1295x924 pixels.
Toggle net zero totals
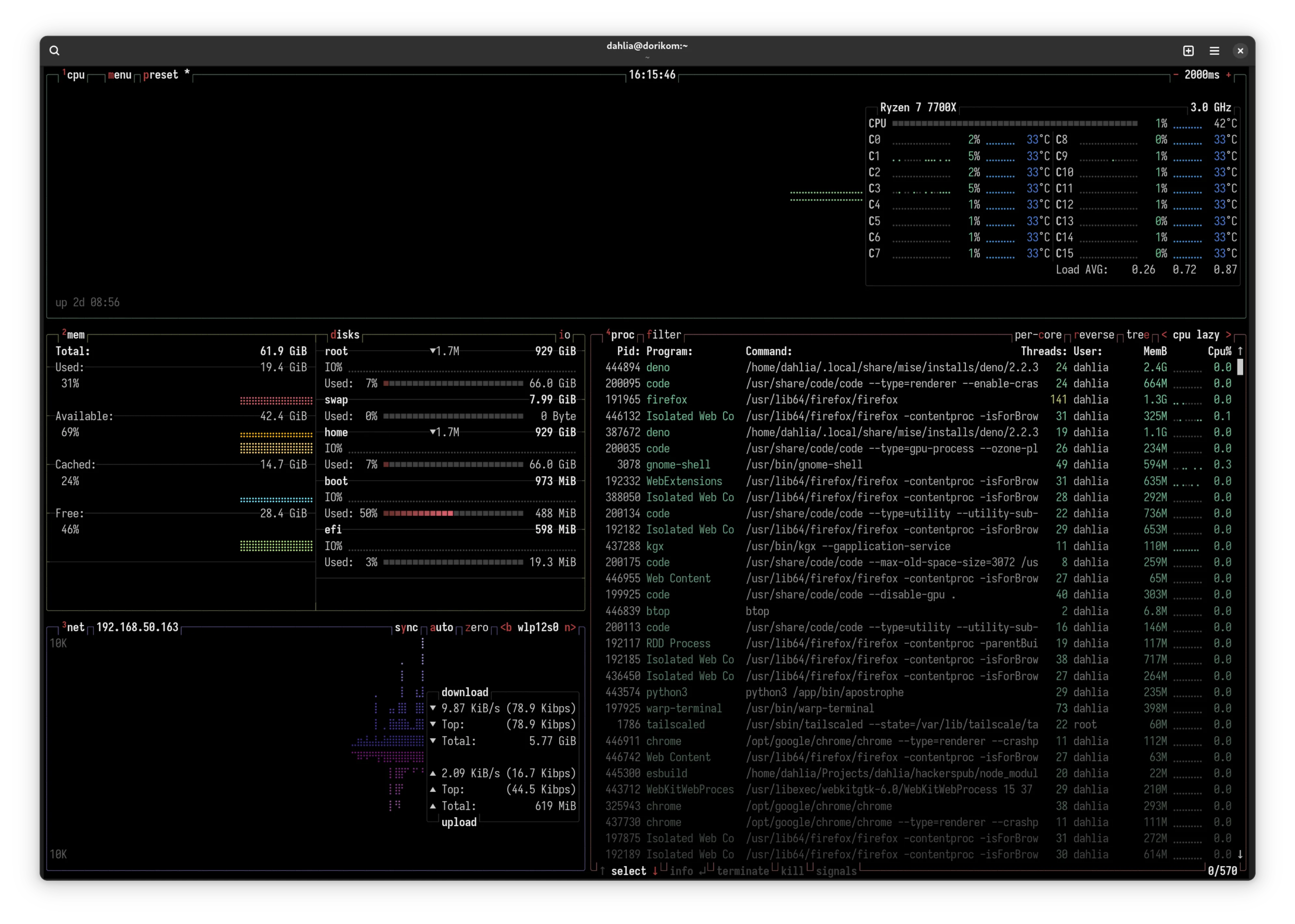click(477, 627)
